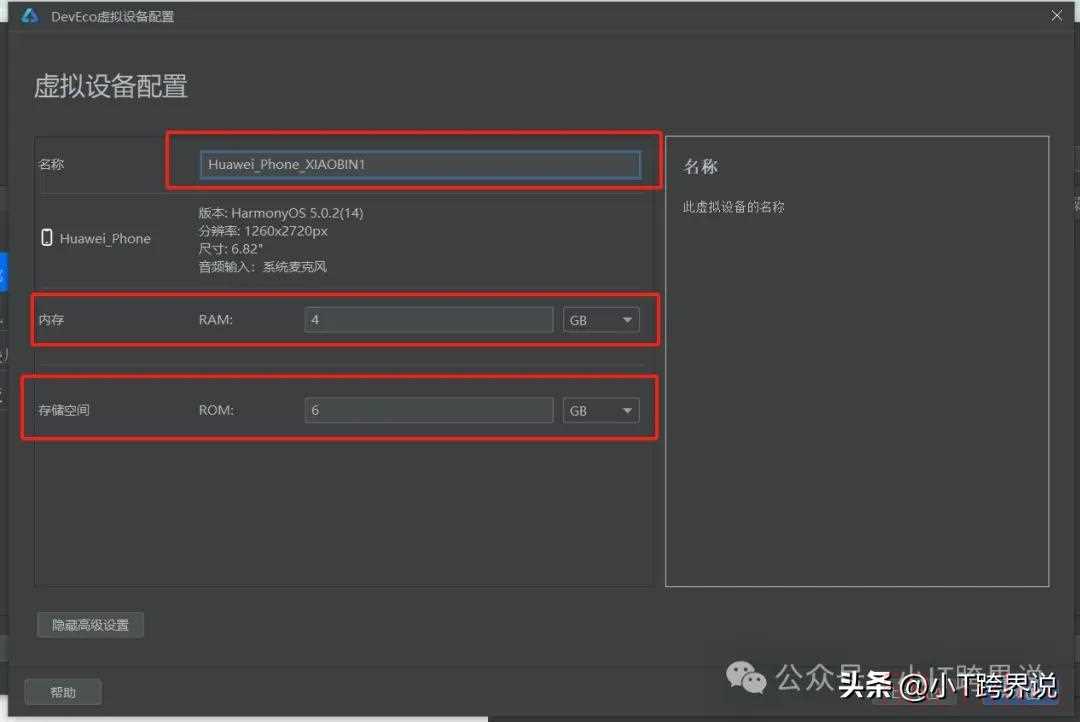Close the DevEco virtual device configuration dialog
The image size is (1080, 722).
[1056, 15]
